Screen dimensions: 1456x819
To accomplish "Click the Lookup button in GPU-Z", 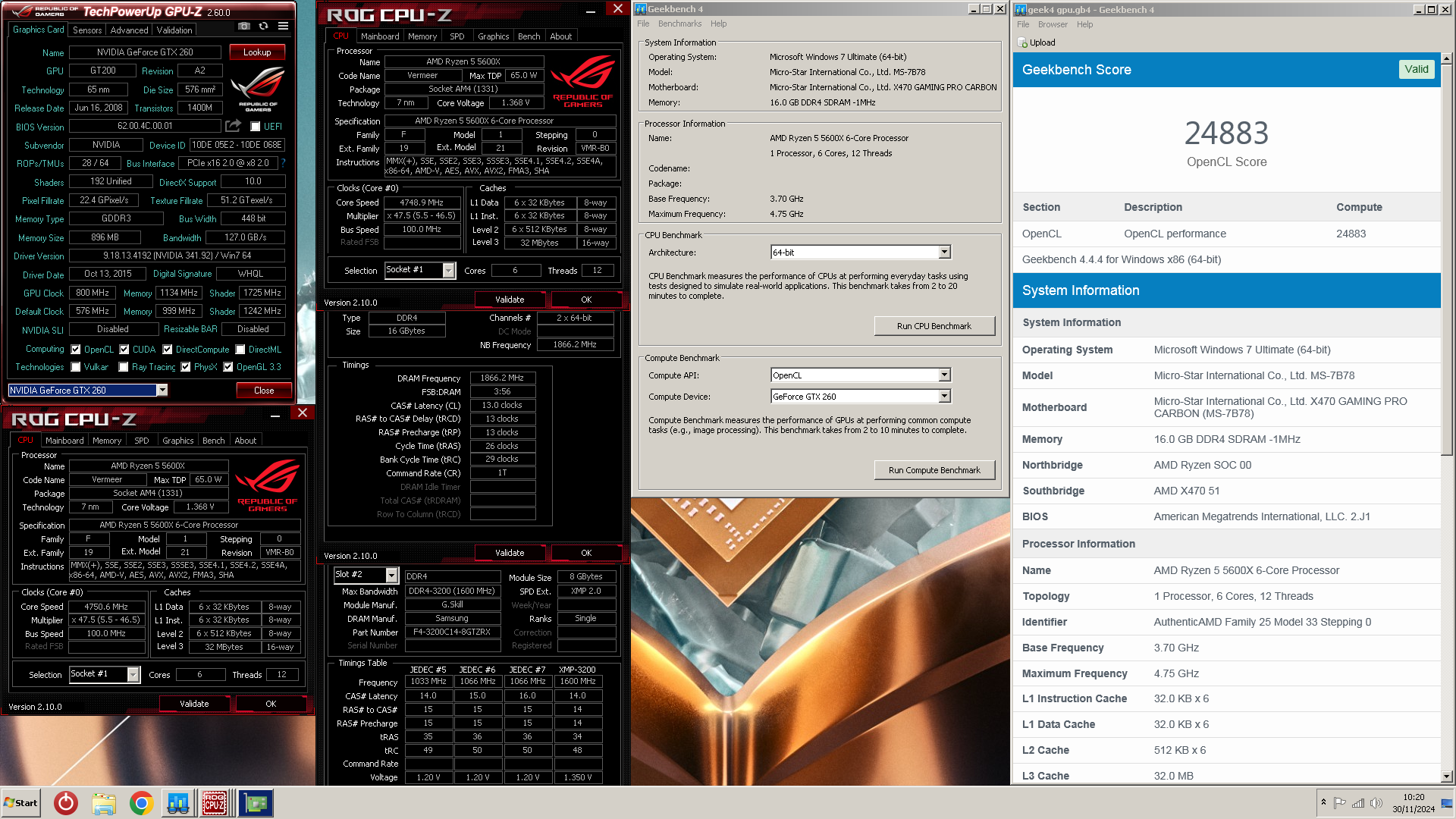I will (257, 52).
